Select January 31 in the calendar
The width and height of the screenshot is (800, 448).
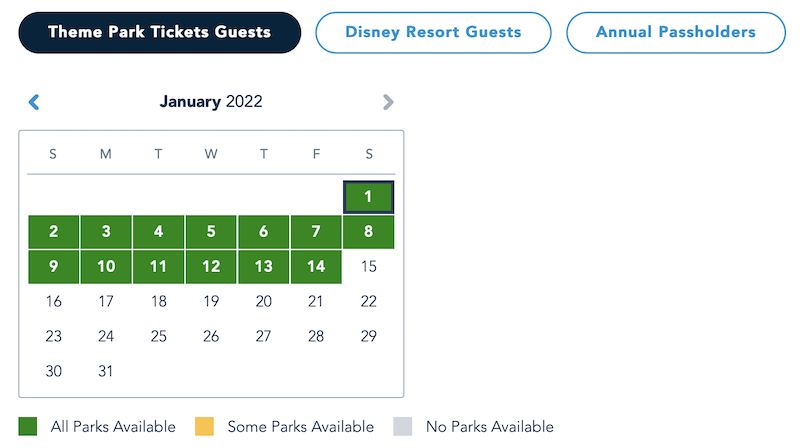pos(106,371)
